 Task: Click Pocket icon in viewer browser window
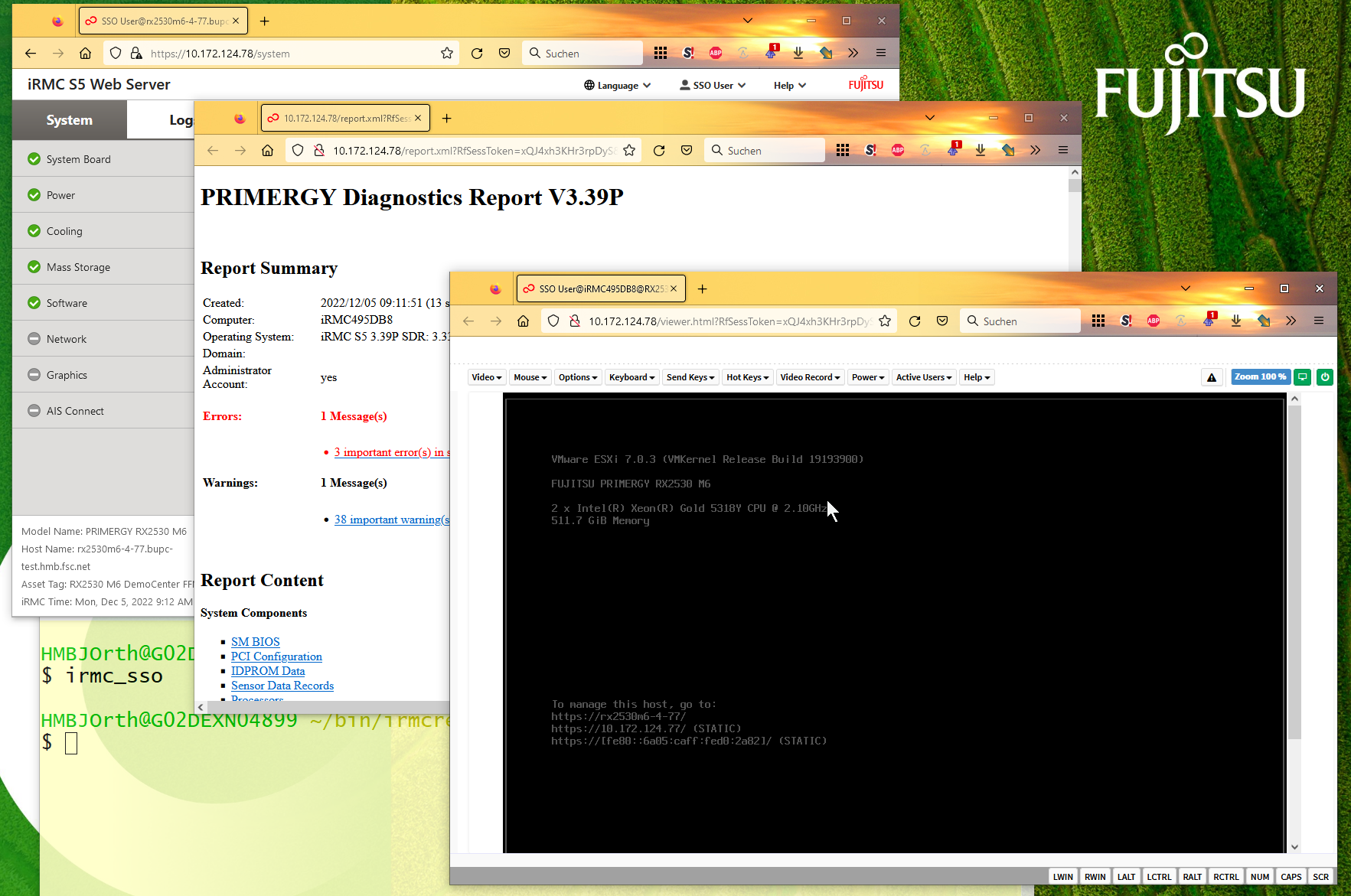pos(942,321)
